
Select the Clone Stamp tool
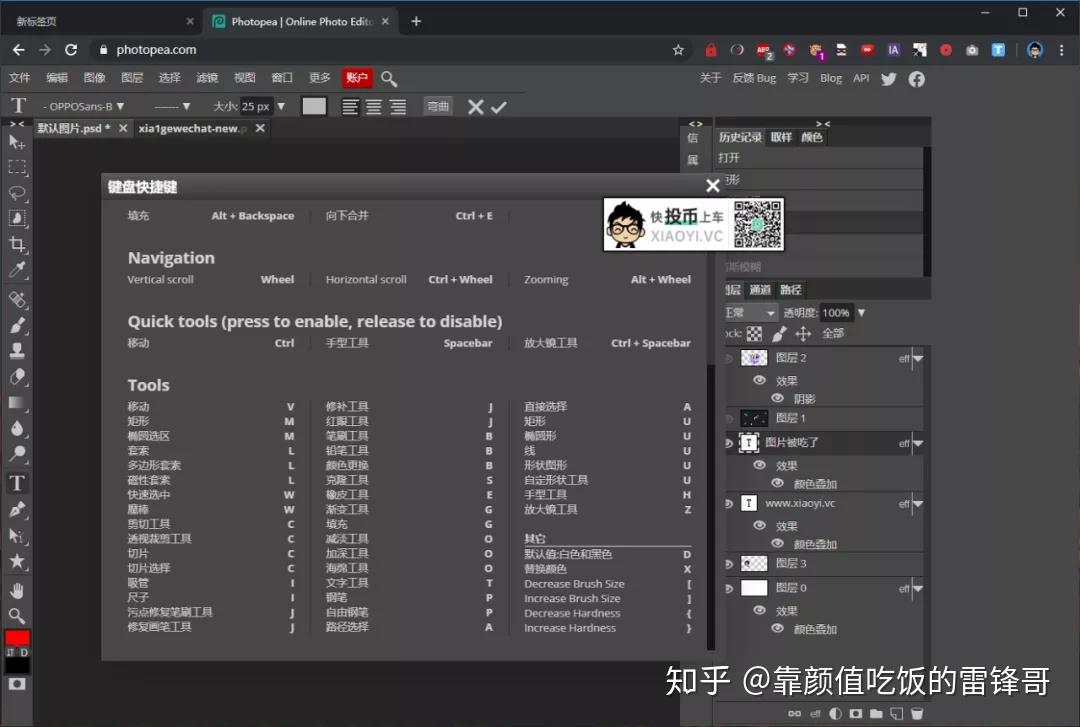point(17,351)
